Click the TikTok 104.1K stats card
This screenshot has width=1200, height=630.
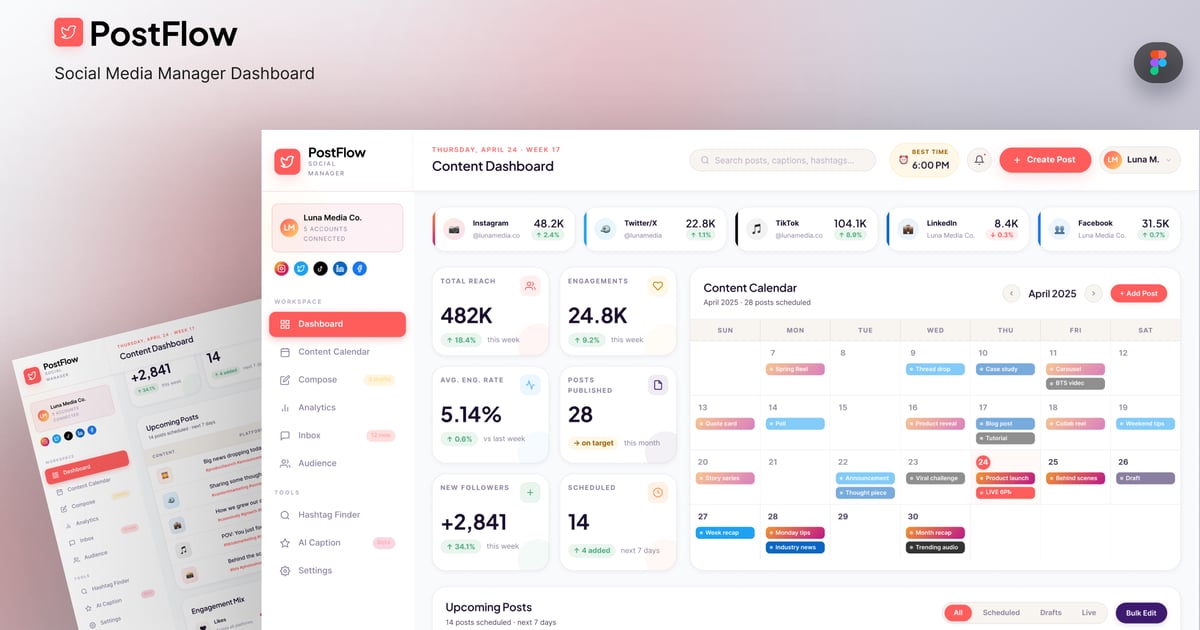(x=806, y=229)
